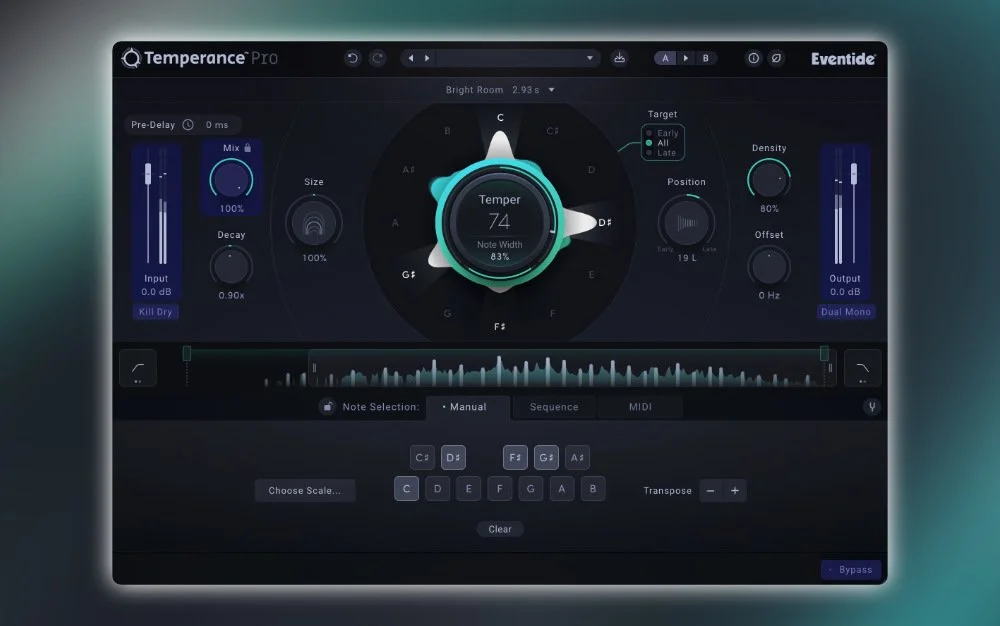The height and width of the screenshot is (626, 1000).
Task: Toggle the F note key
Action: 499,488
